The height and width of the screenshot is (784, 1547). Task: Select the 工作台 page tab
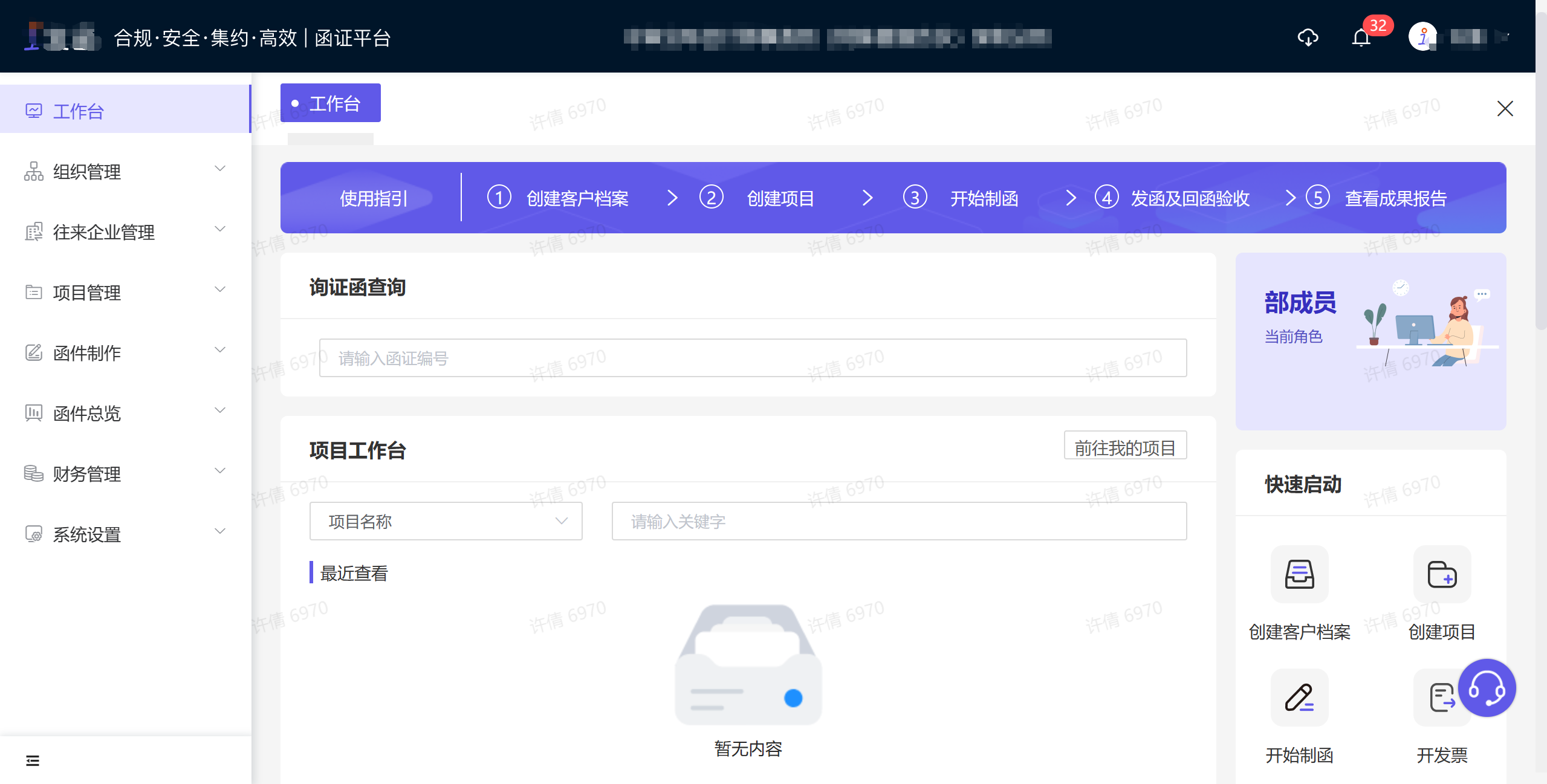331,103
